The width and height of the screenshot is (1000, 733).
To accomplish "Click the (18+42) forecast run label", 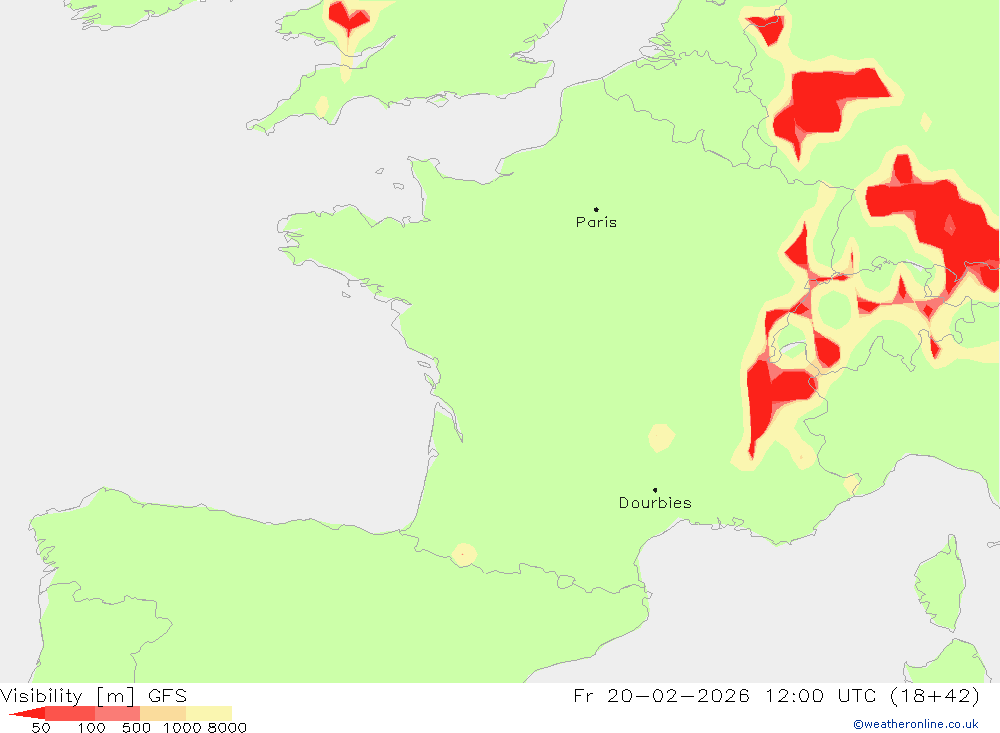I will tap(934, 695).
